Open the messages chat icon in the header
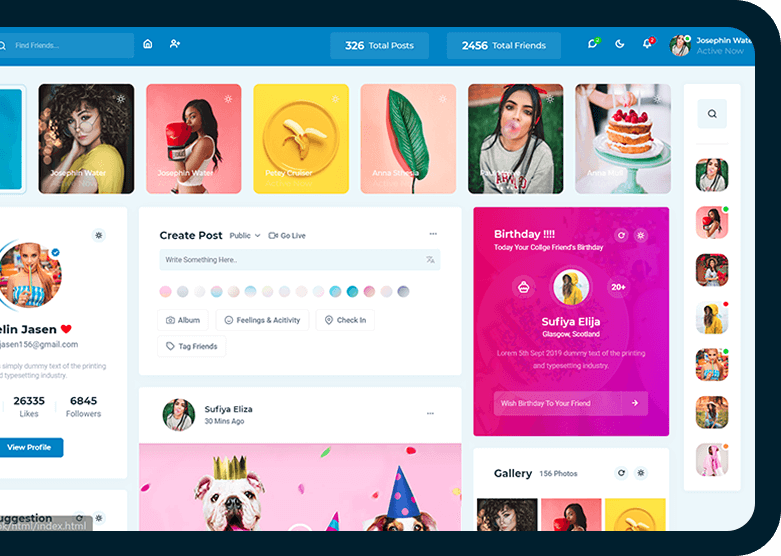 pos(592,44)
